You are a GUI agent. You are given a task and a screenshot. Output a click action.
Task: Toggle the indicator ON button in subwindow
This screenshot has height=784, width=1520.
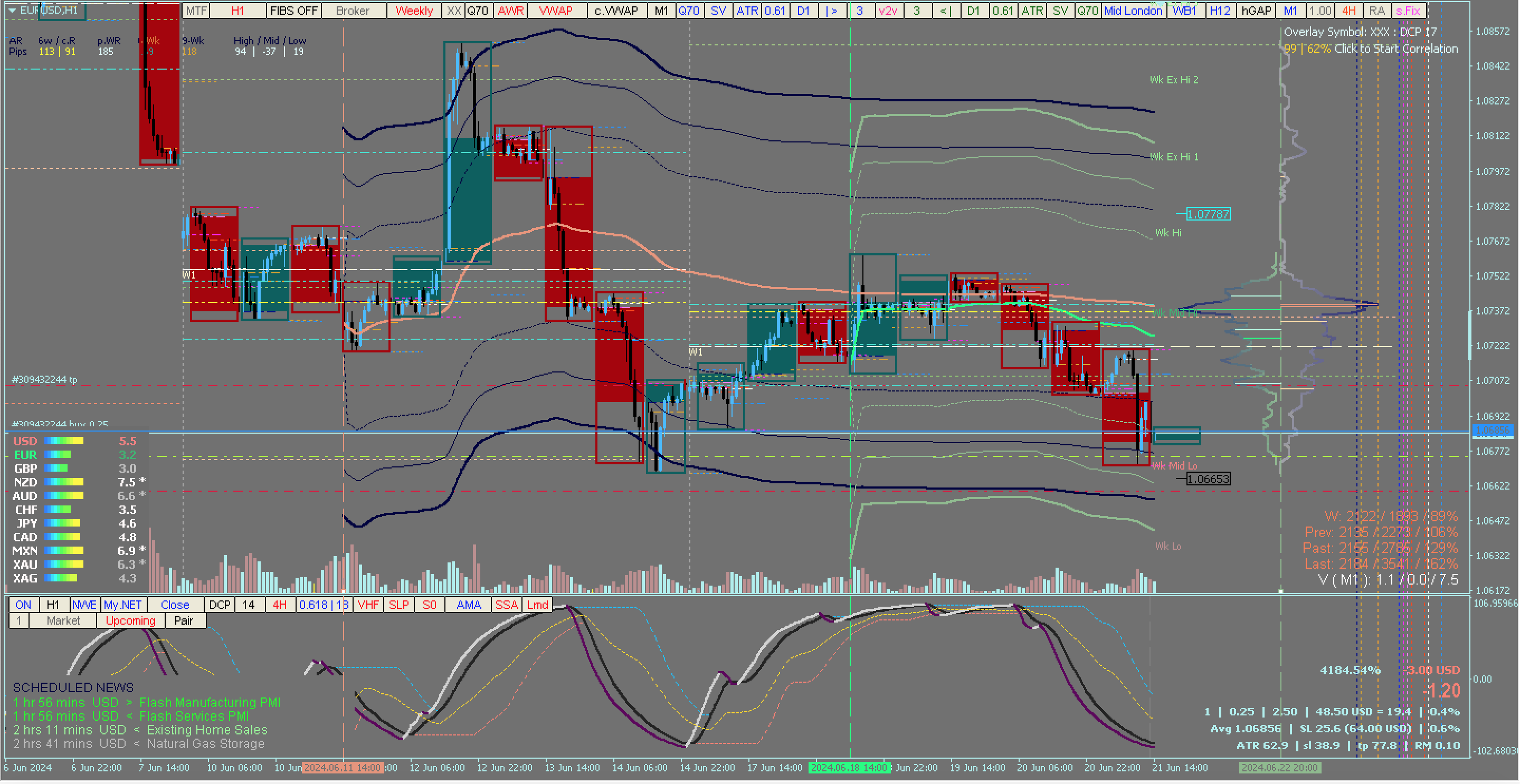[x=23, y=605]
